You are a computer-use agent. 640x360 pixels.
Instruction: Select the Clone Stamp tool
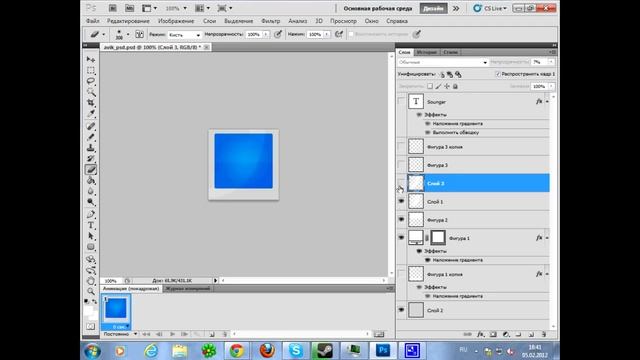pyautogui.click(x=91, y=148)
